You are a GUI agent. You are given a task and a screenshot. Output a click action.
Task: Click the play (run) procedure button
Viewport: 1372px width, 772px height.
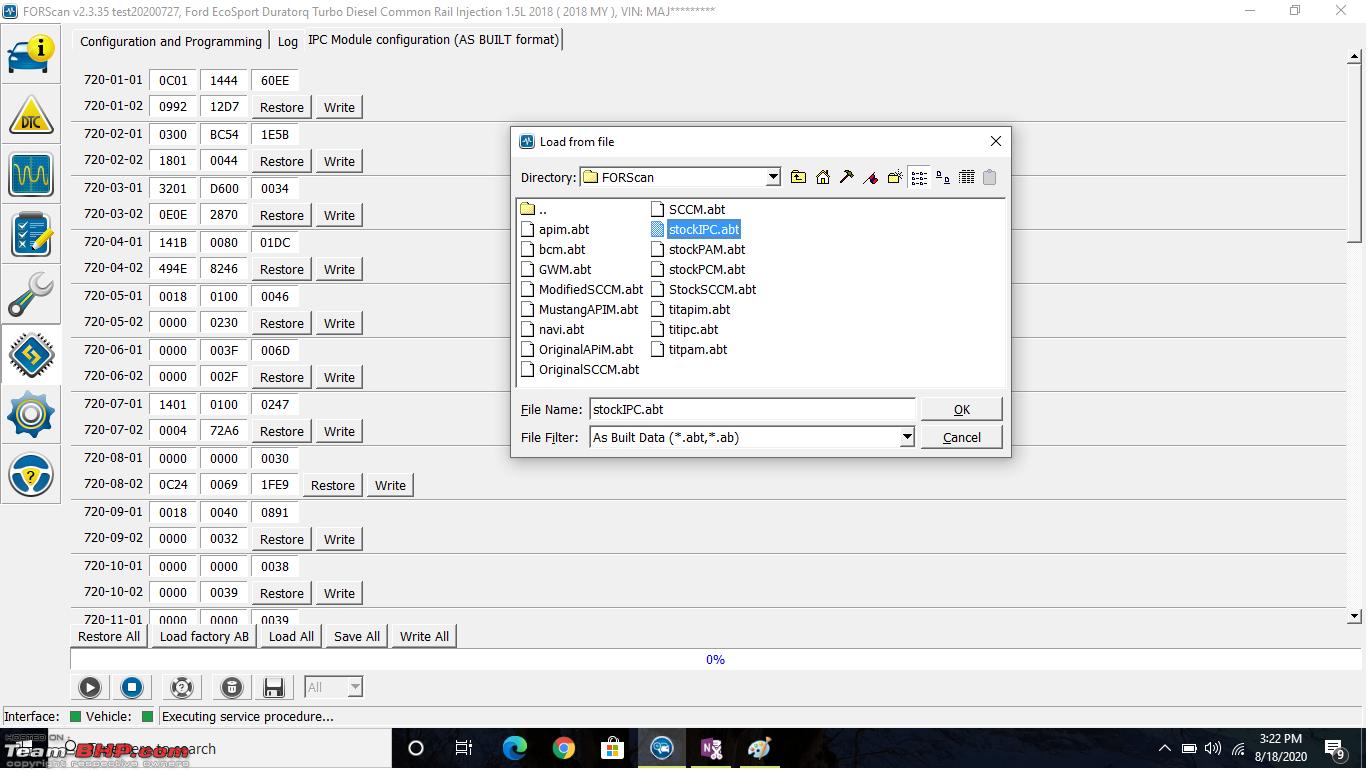pyautogui.click(x=89, y=687)
